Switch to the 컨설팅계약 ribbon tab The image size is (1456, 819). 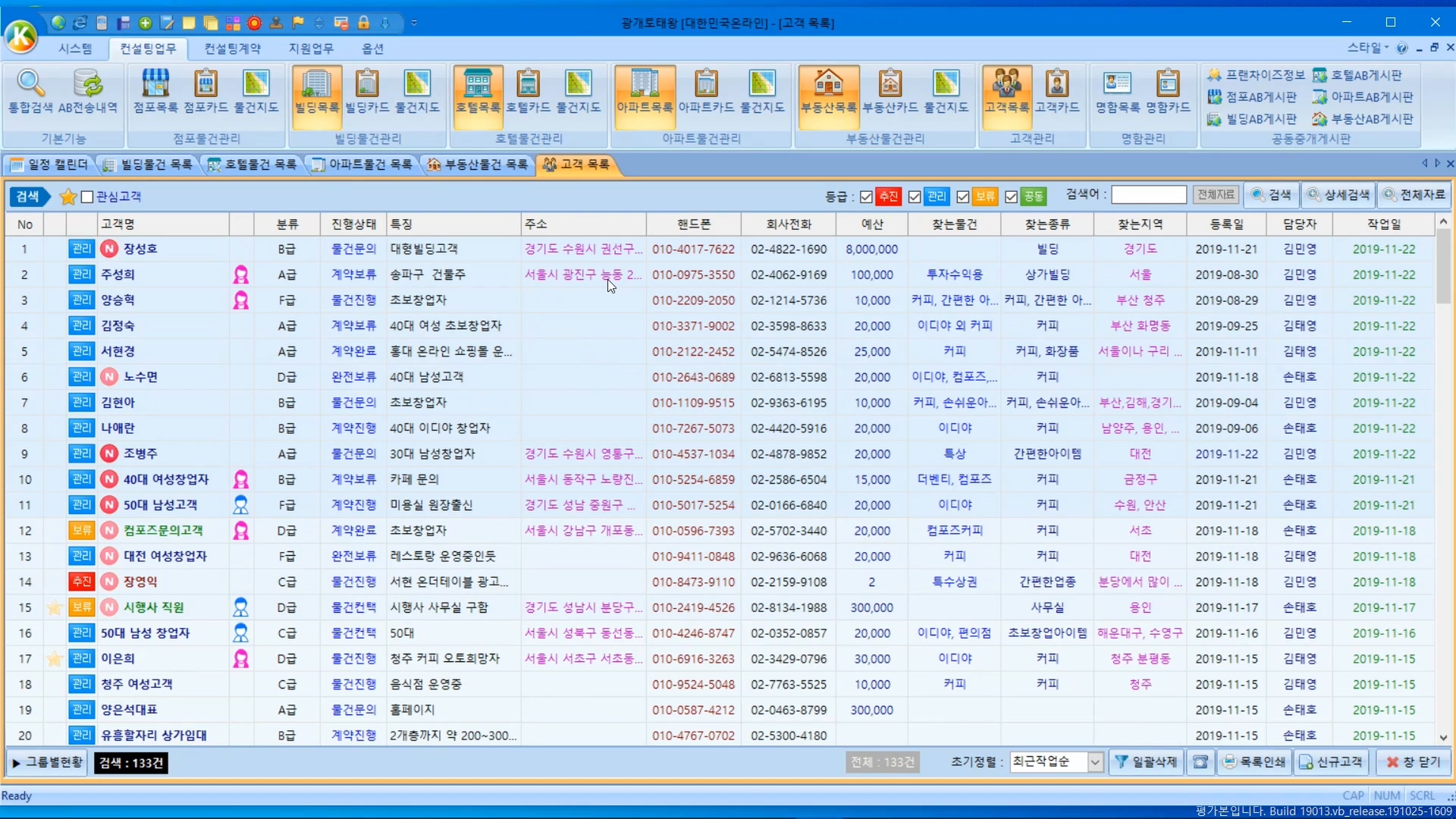232,49
